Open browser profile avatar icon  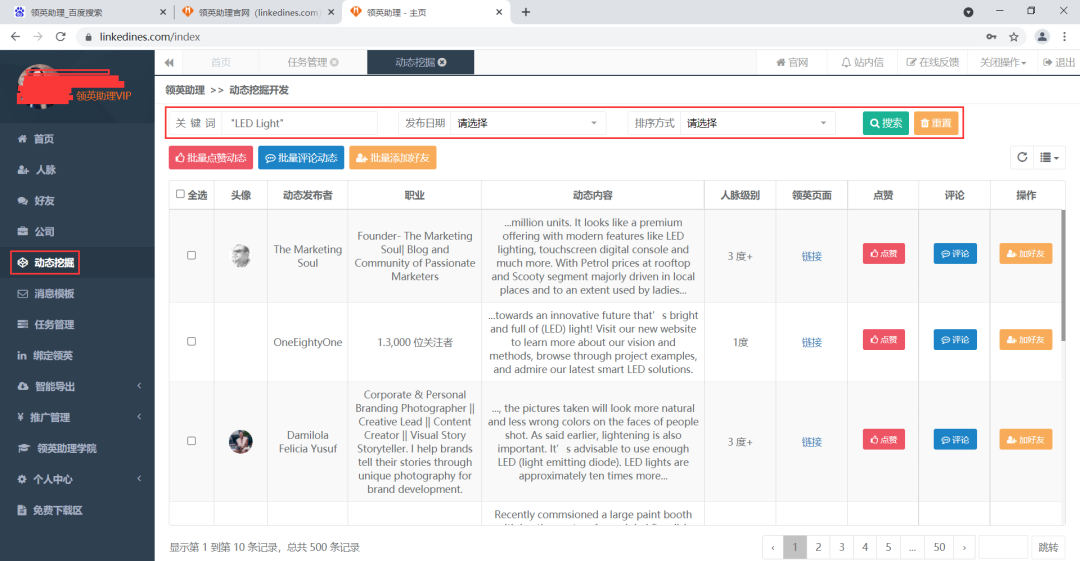tap(1042, 37)
